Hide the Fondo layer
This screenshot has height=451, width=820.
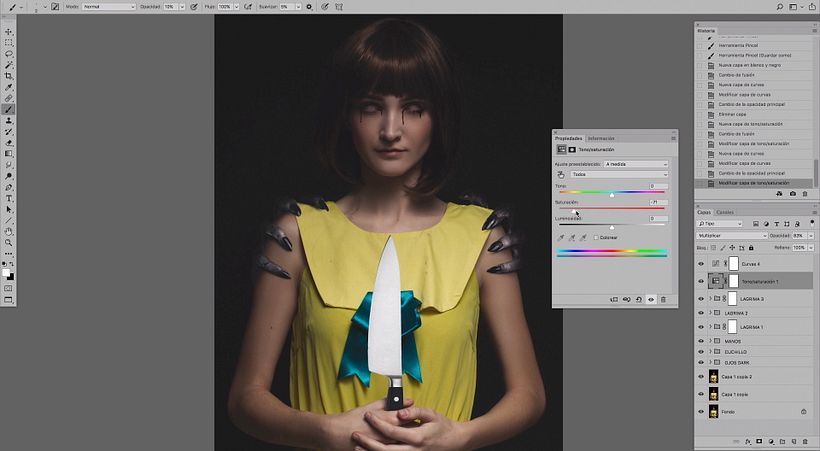coord(701,412)
